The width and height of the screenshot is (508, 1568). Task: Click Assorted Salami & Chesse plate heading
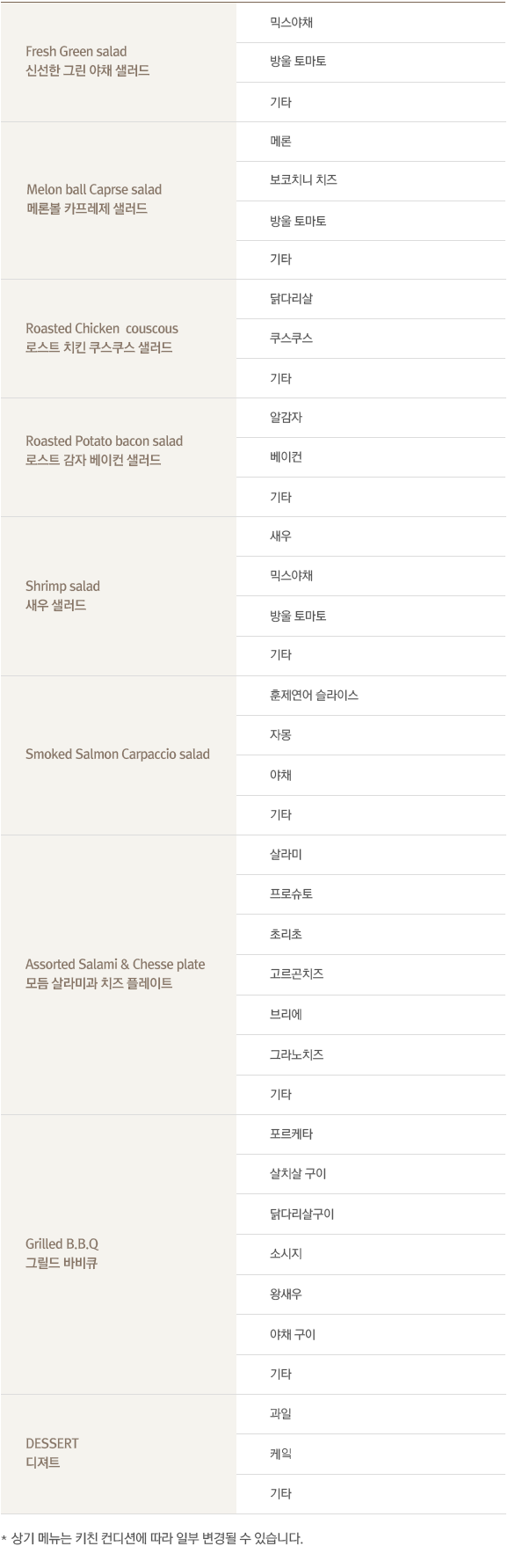coord(115,965)
